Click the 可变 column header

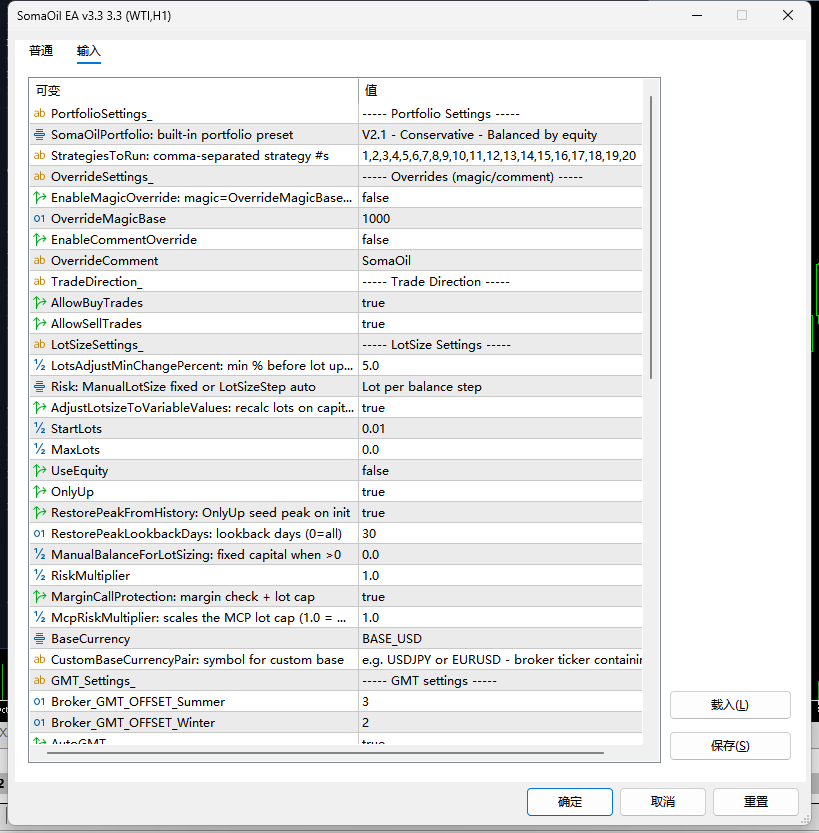pyautogui.click(x=194, y=91)
